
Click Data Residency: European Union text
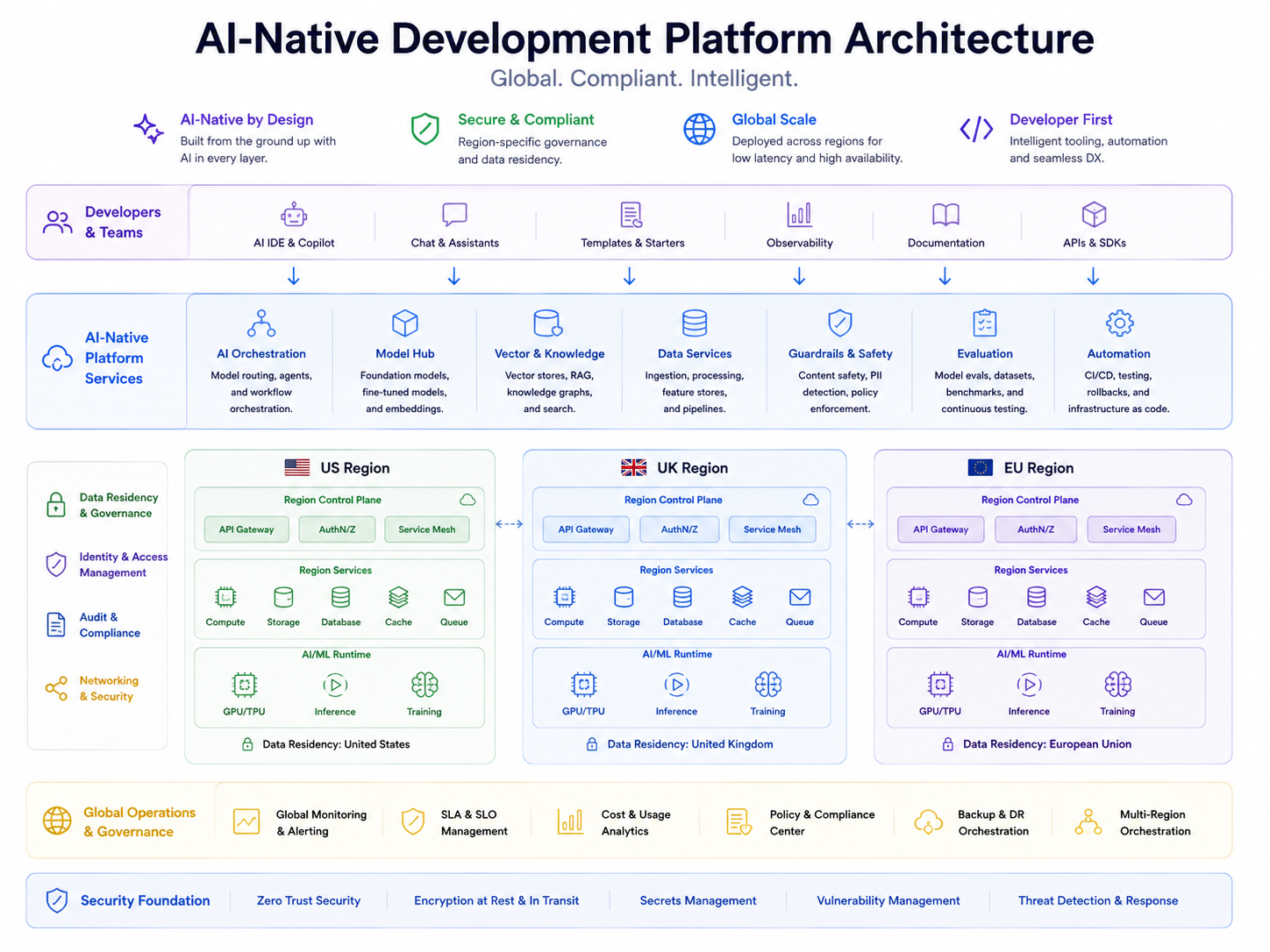[x=1047, y=744]
